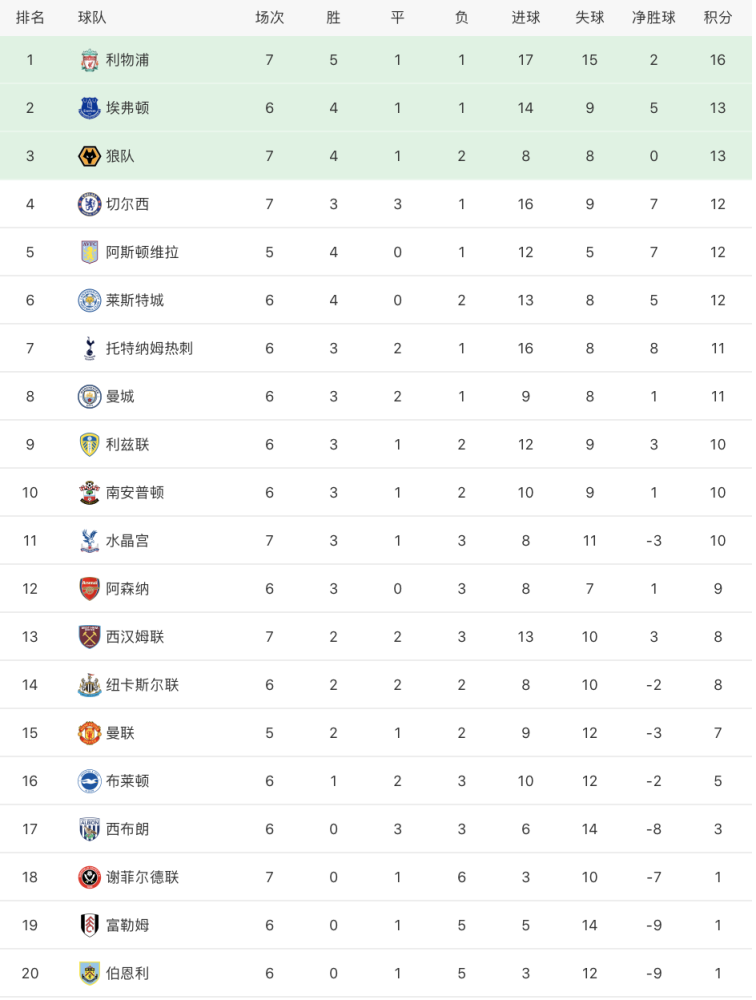The width and height of the screenshot is (756, 1000).
Task: Click team name 西汉姆联
Action: (135, 637)
